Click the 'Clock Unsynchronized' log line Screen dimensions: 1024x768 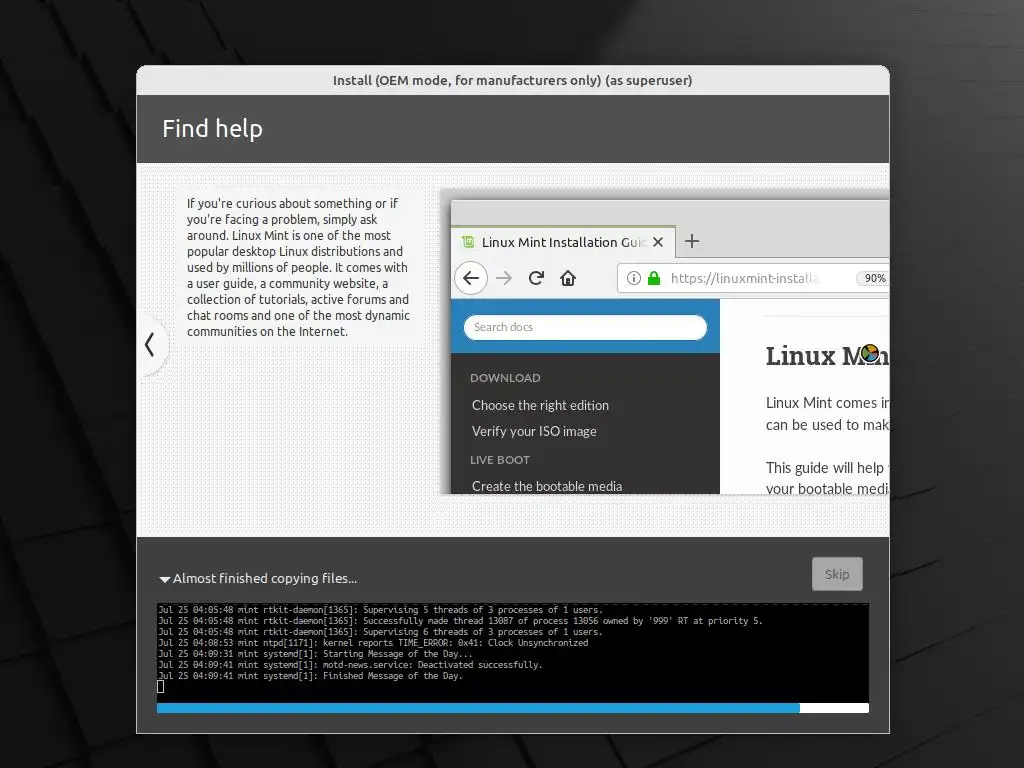(x=373, y=643)
